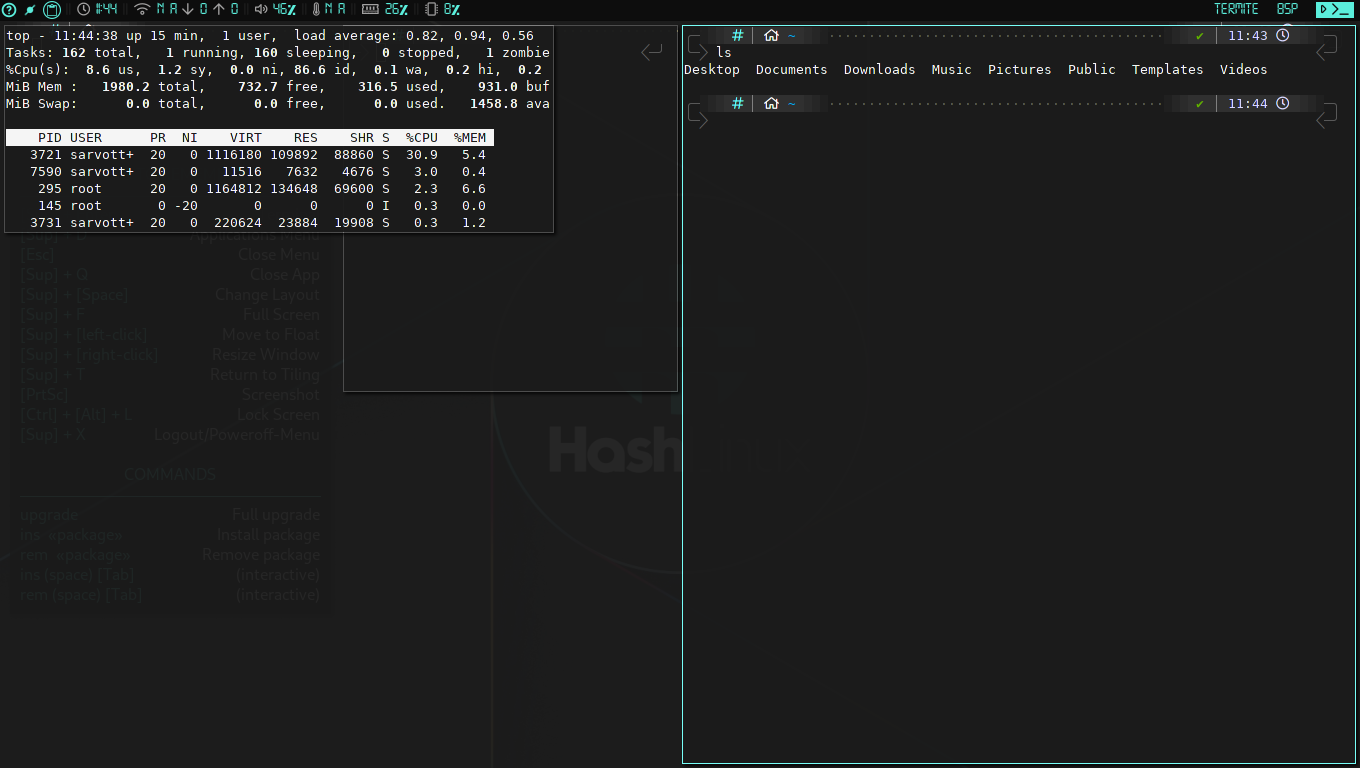This screenshot has width=1360, height=768.
Task: Click the speaker icon next to 46%
Action: pos(262,9)
